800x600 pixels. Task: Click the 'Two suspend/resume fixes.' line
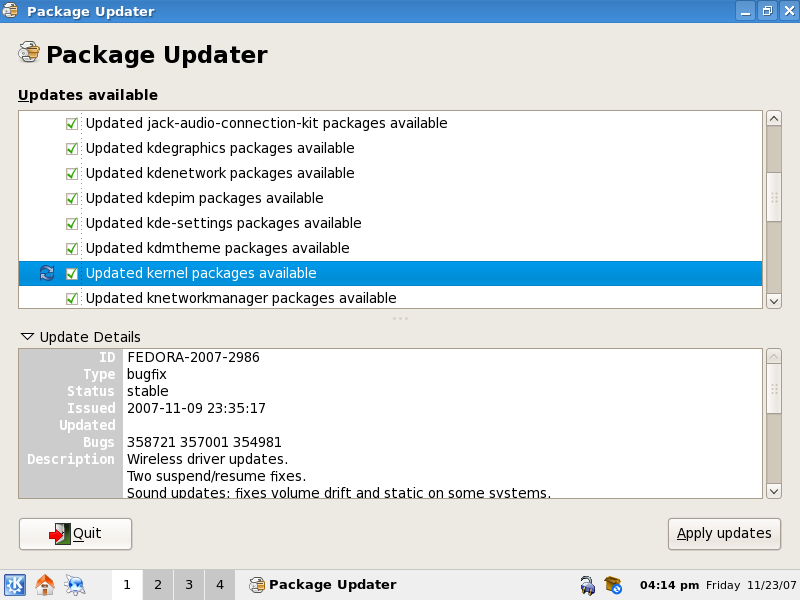coord(216,477)
